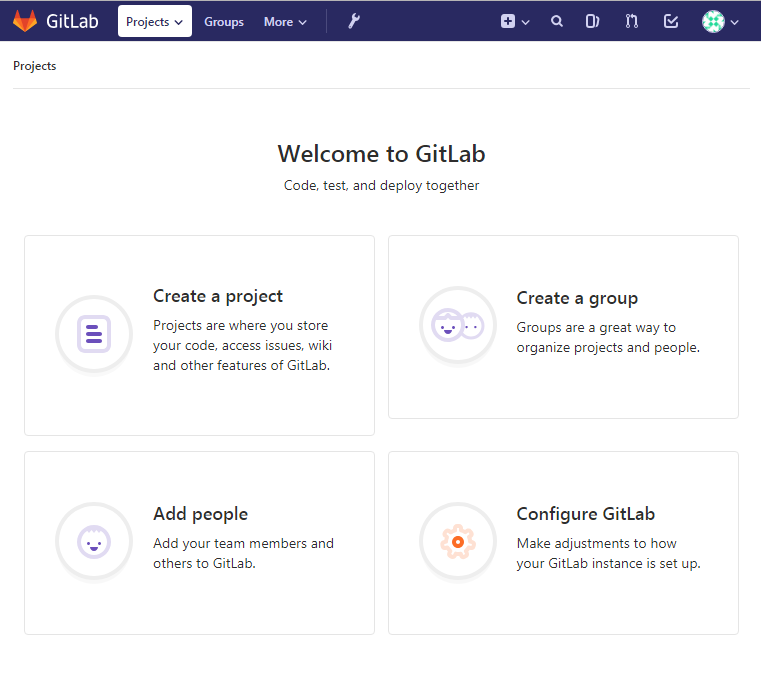This screenshot has height=695, width=761.
Task: Click the plus icon to create new
Action: (x=508, y=21)
